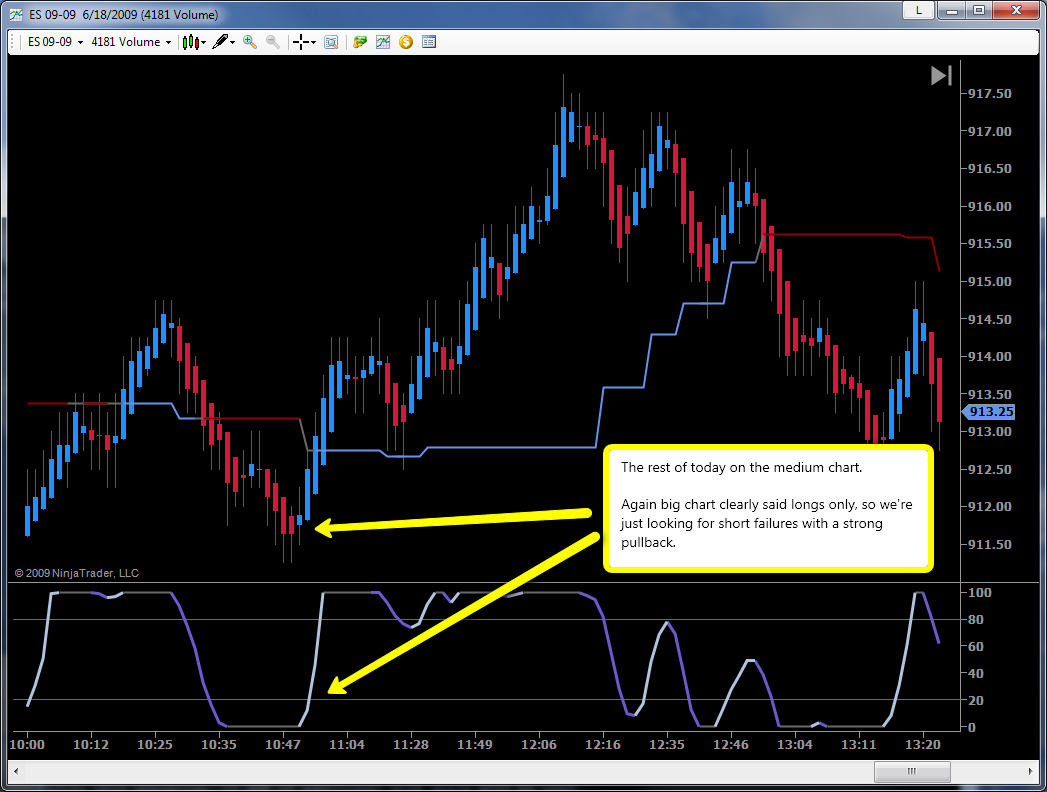Open the crosshair cursor mode menu

[x=304, y=42]
